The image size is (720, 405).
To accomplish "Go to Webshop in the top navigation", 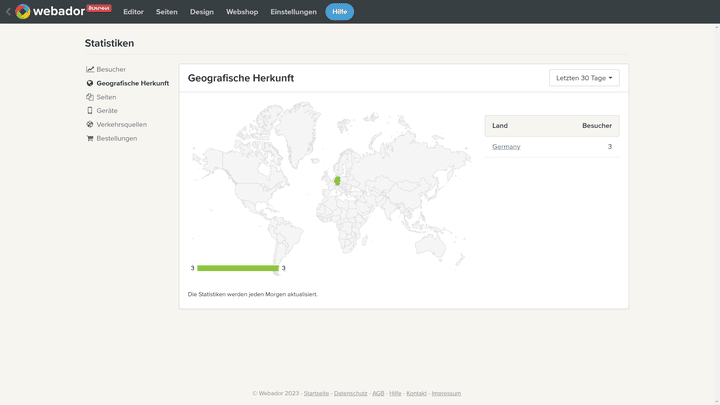I will [242, 12].
